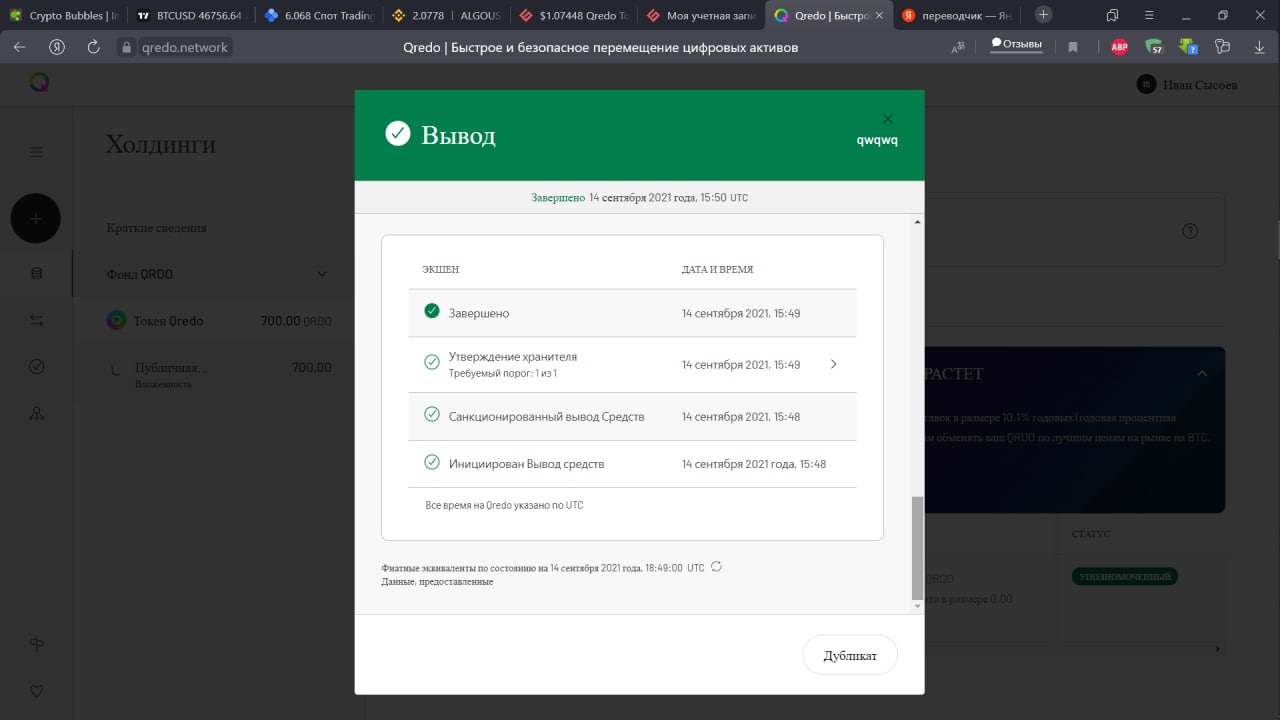Refresh fiat equivalents icon
The image size is (1280, 720).
716,566
